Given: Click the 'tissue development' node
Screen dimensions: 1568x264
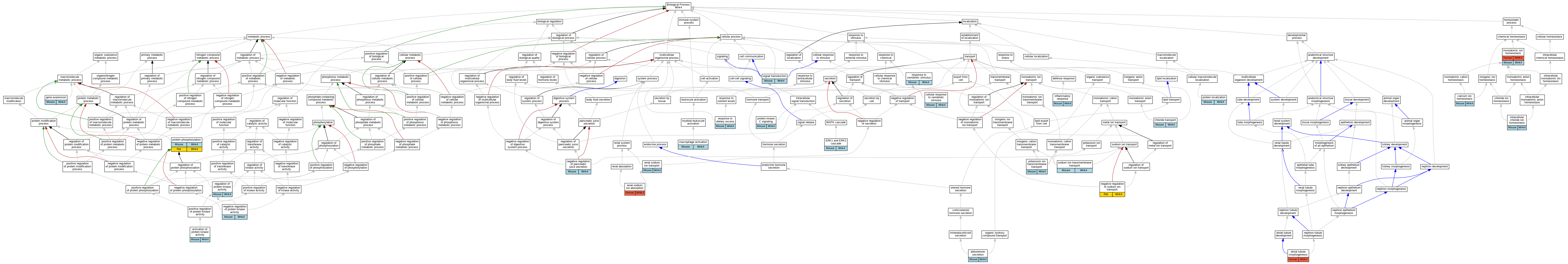Looking at the screenshot, I should pos(1357,100).
